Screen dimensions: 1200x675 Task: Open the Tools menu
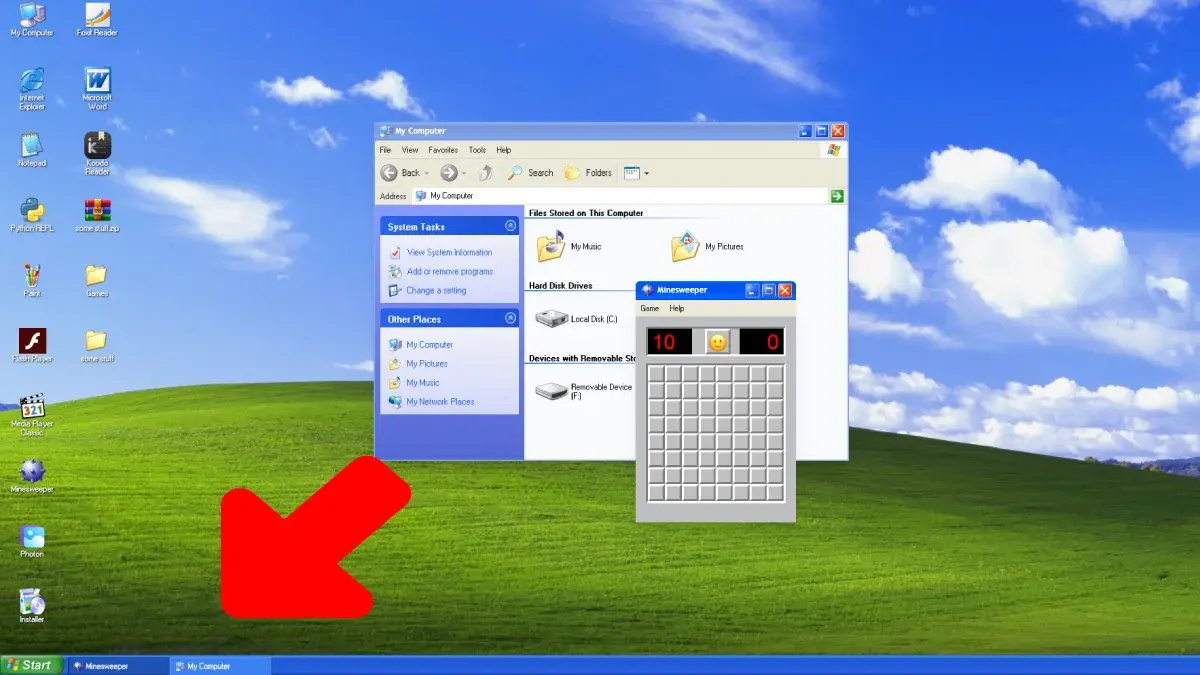(478, 150)
